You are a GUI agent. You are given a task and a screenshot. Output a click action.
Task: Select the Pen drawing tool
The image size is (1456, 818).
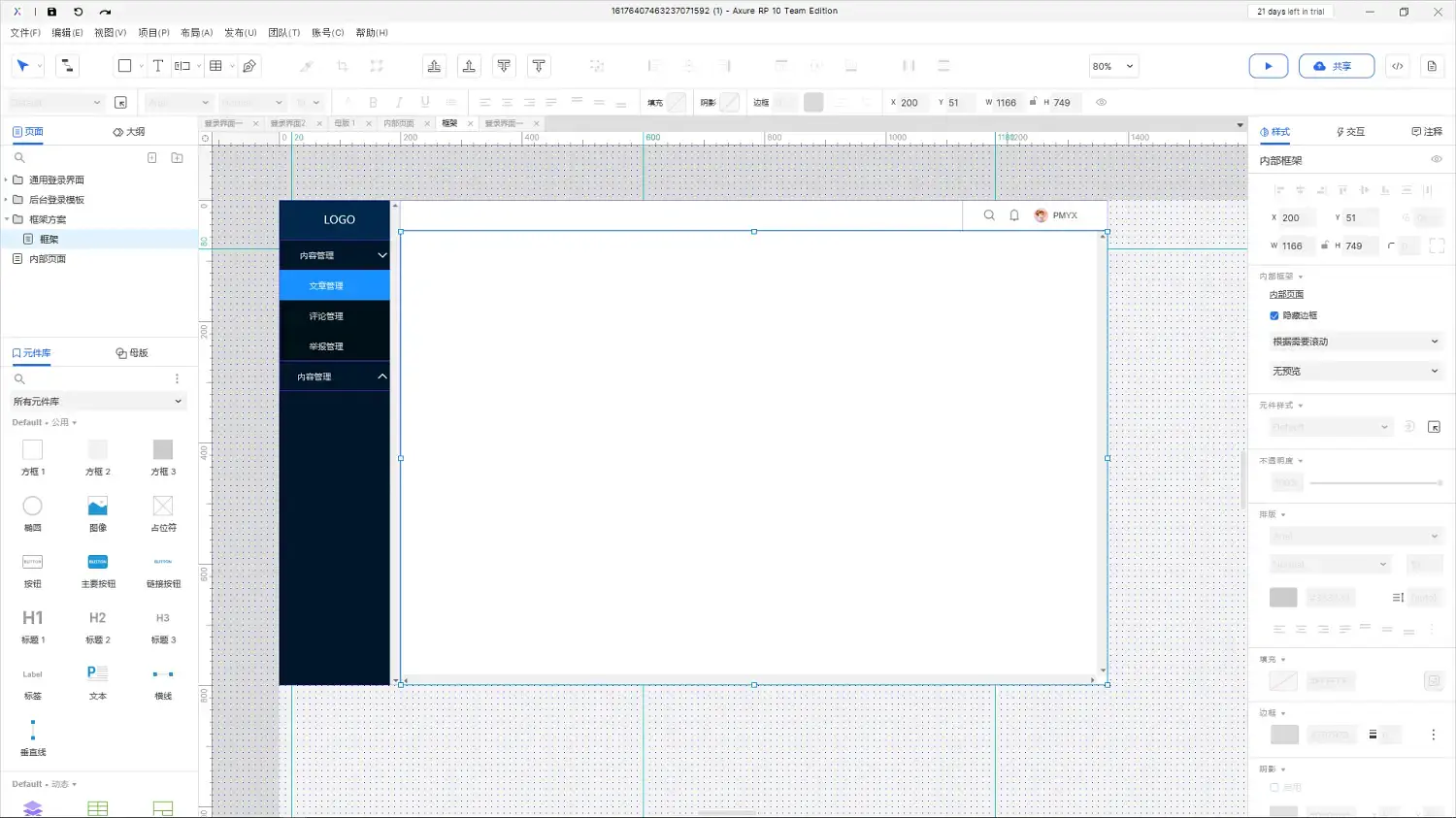click(249, 66)
